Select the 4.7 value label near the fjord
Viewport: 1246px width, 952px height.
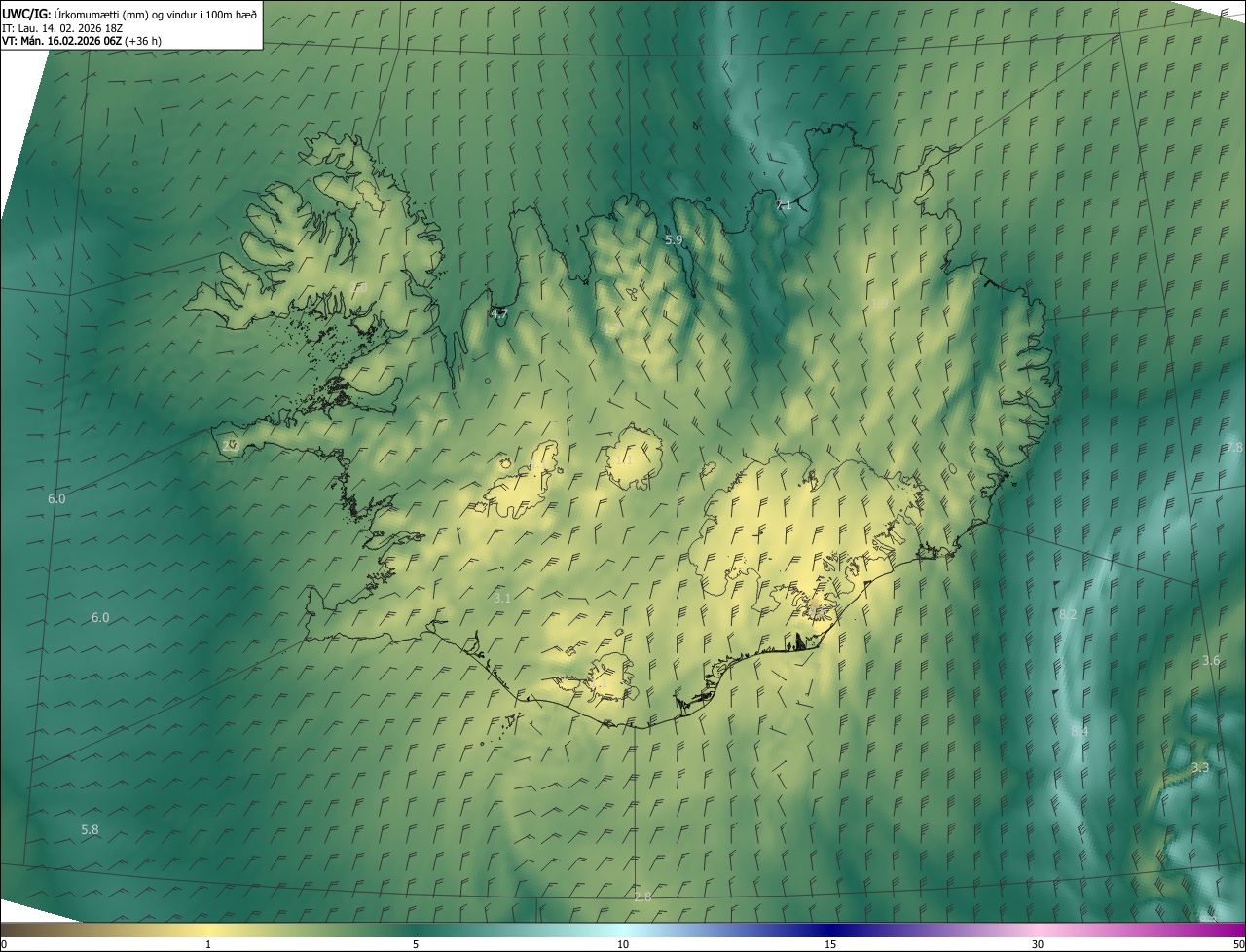coord(498,313)
